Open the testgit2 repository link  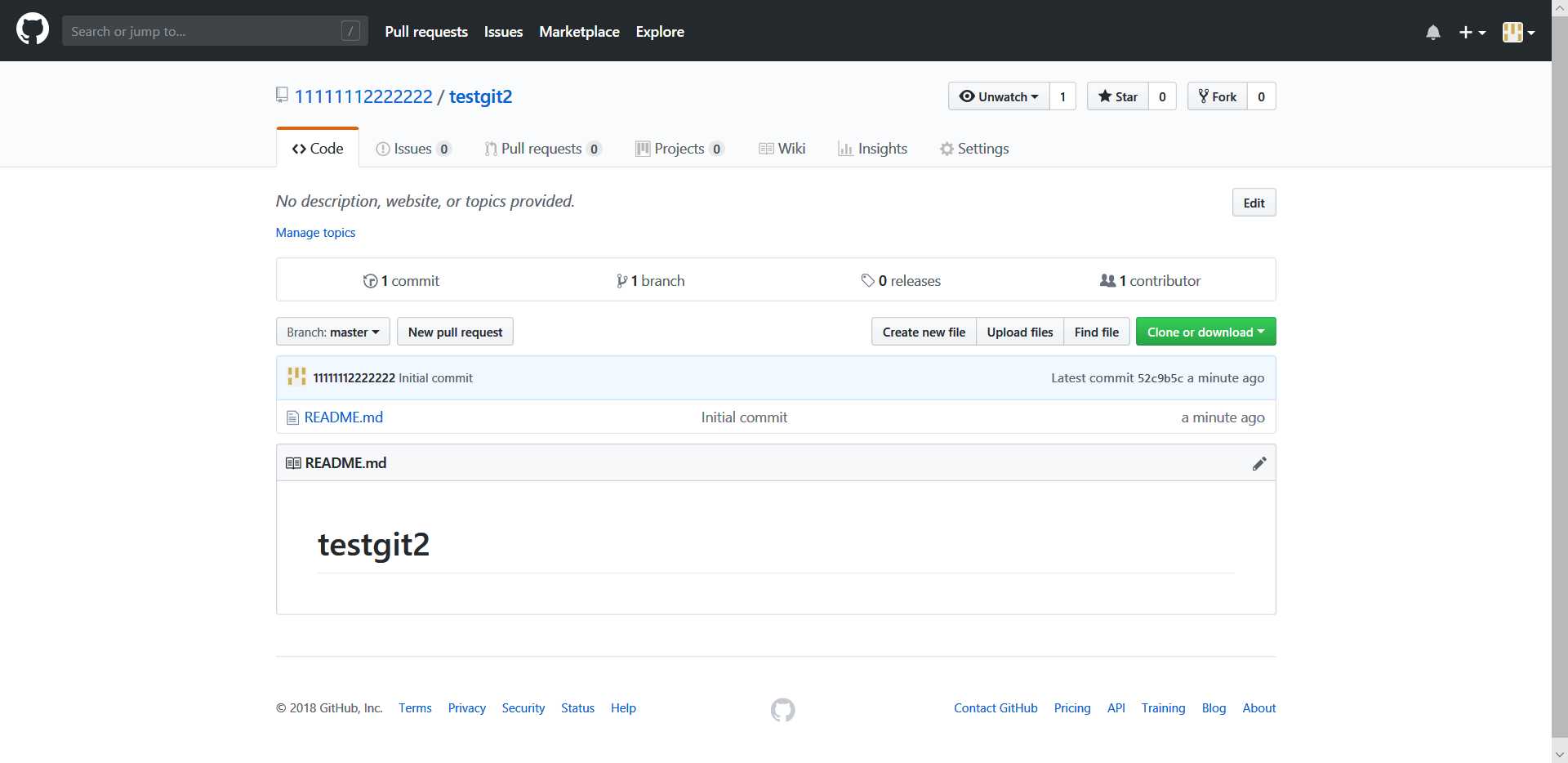(480, 96)
